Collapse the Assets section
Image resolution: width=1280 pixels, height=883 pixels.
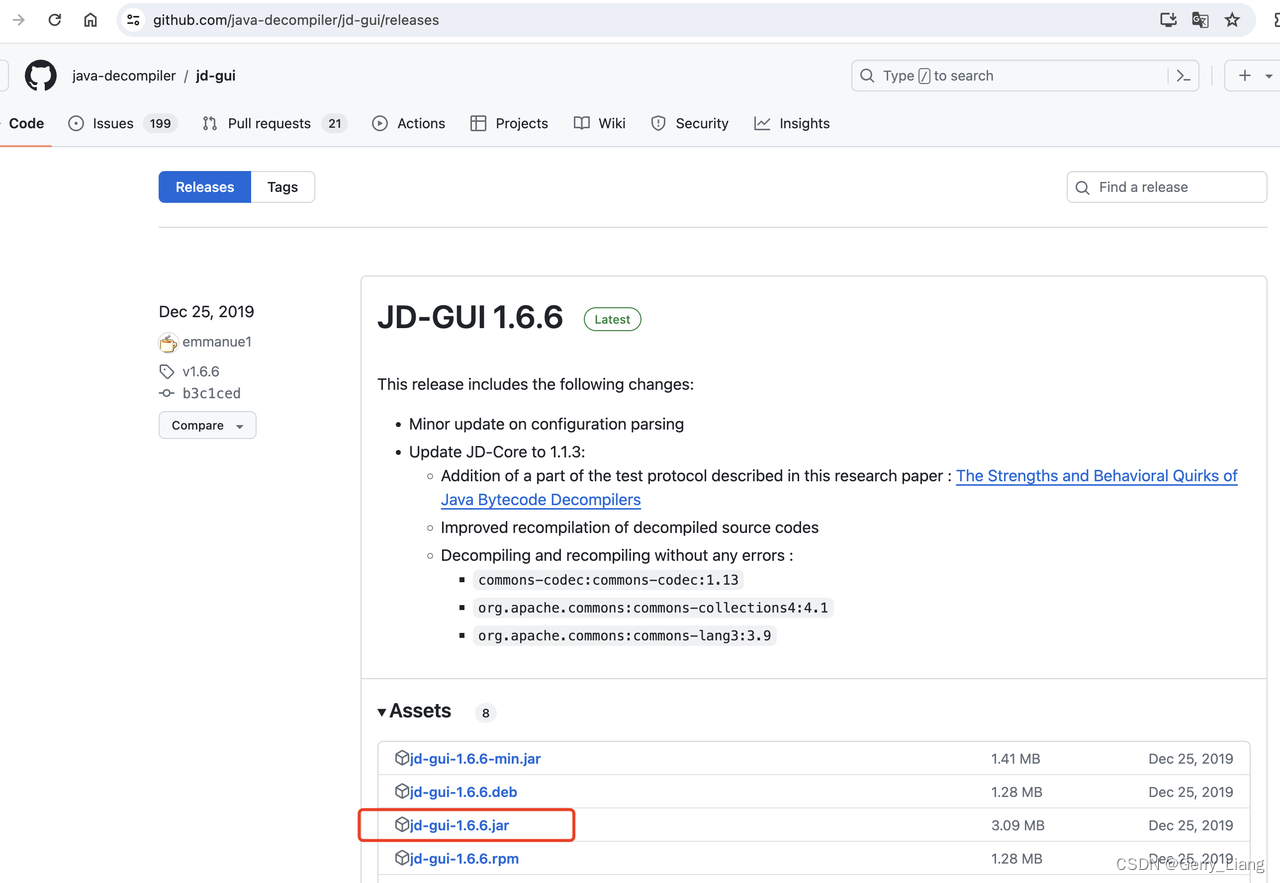tap(414, 711)
